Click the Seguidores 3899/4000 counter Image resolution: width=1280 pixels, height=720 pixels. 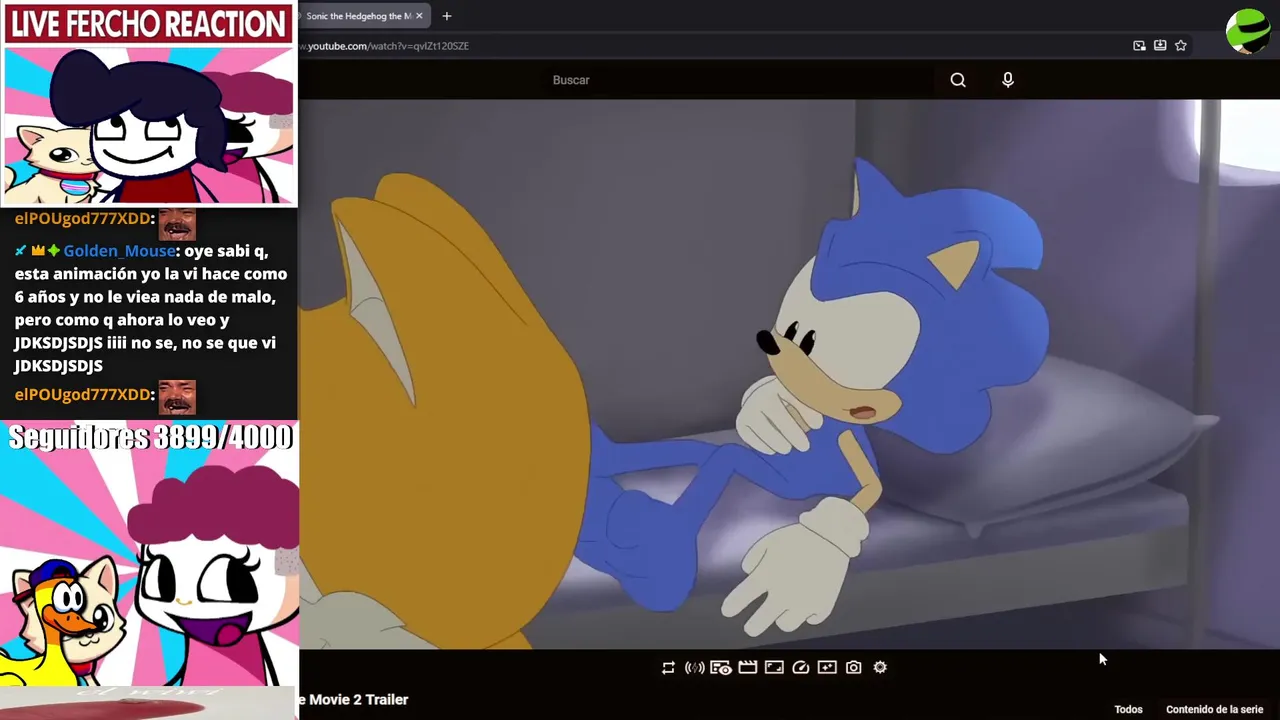(x=150, y=437)
